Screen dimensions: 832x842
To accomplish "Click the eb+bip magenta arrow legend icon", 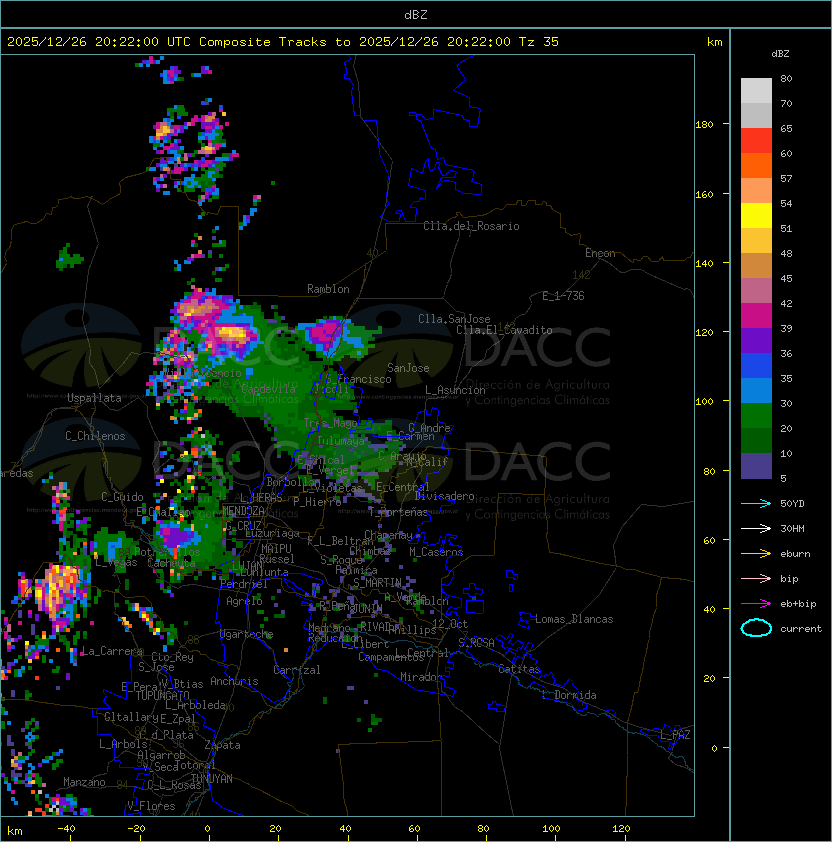I will tap(756, 604).
